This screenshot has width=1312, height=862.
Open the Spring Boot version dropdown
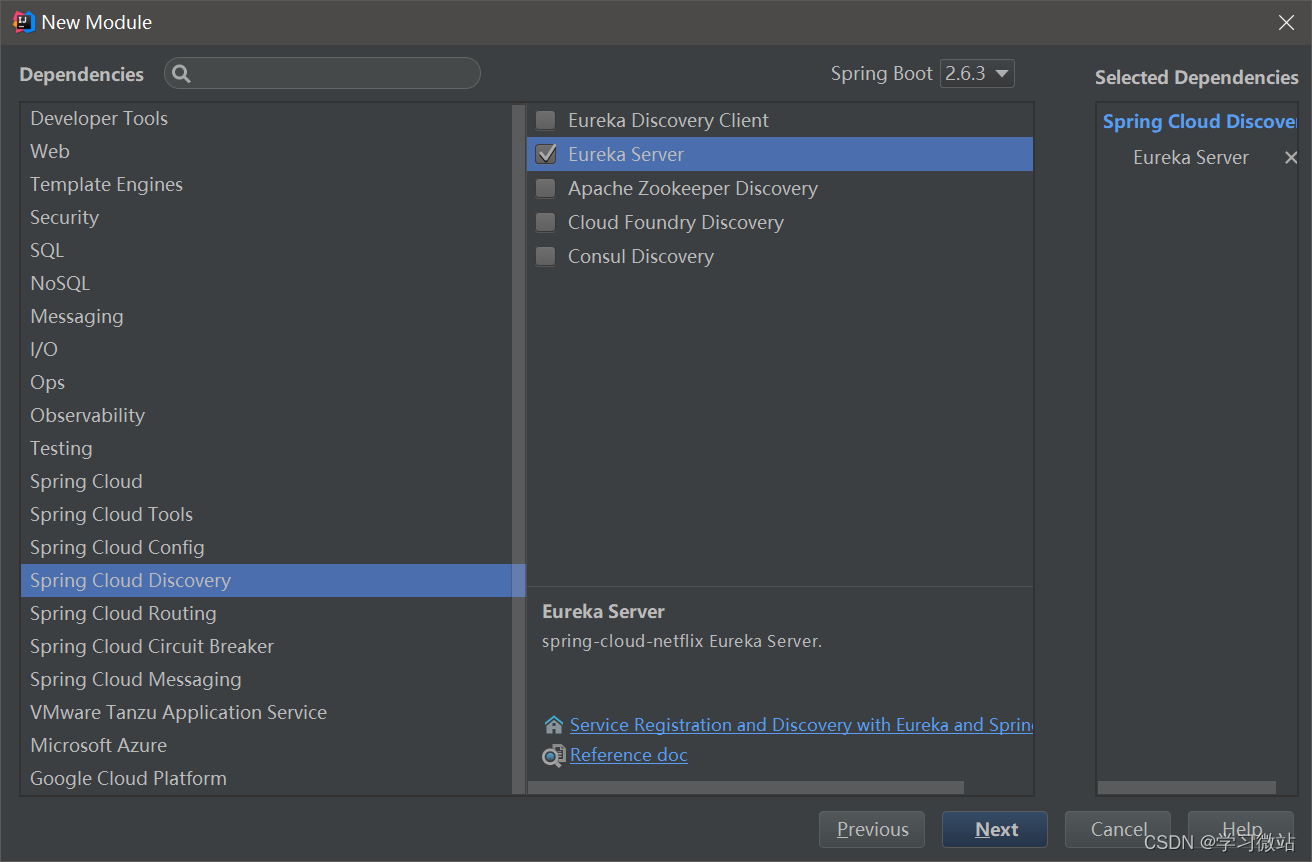coord(977,73)
